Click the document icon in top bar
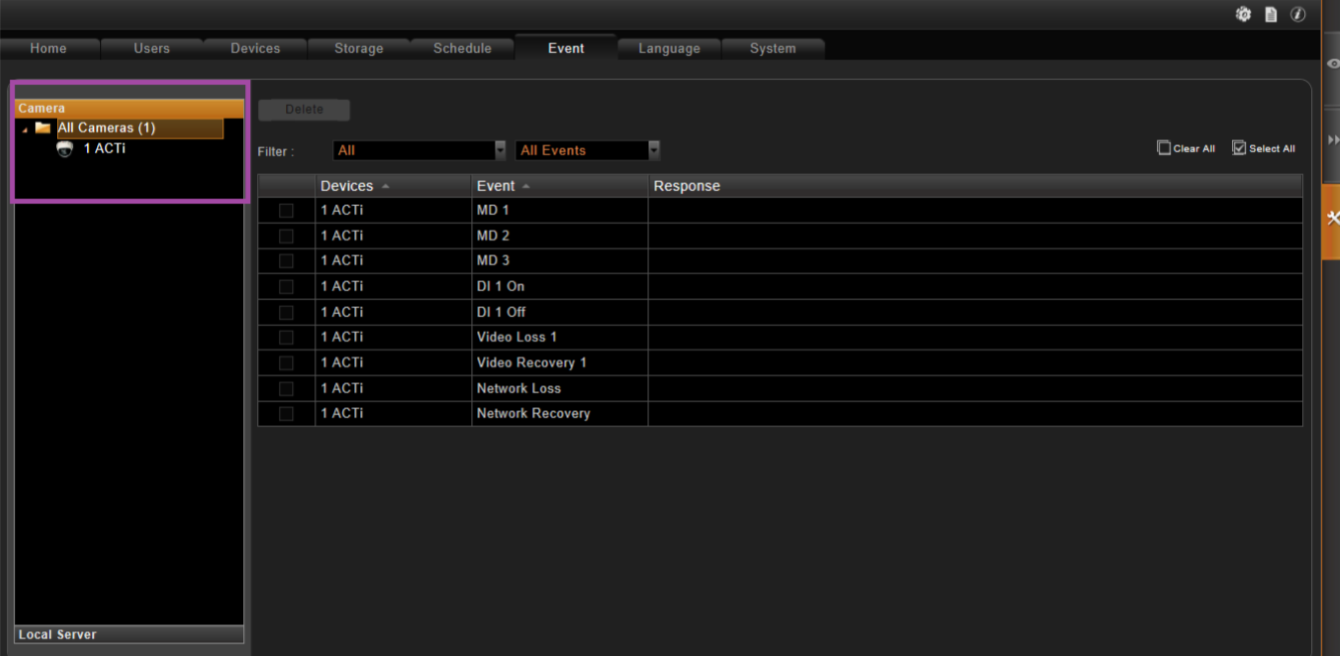 (1271, 14)
